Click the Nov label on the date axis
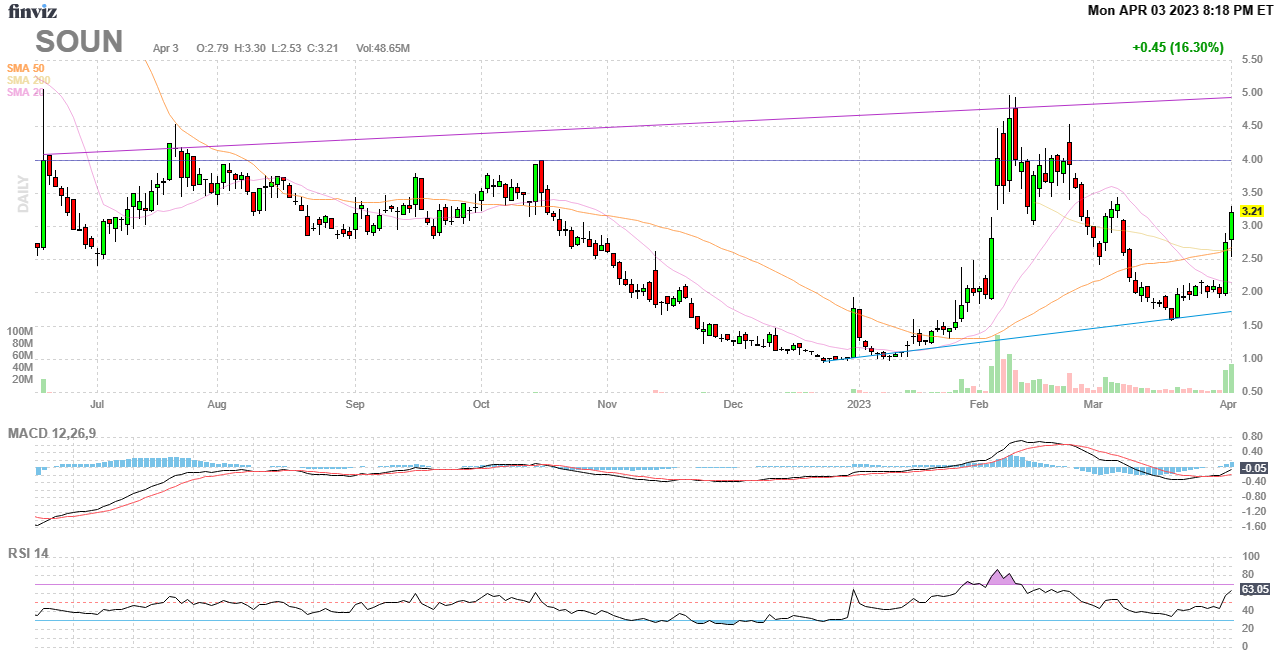The height and width of the screenshot is (662, 1282). point(605,405)
